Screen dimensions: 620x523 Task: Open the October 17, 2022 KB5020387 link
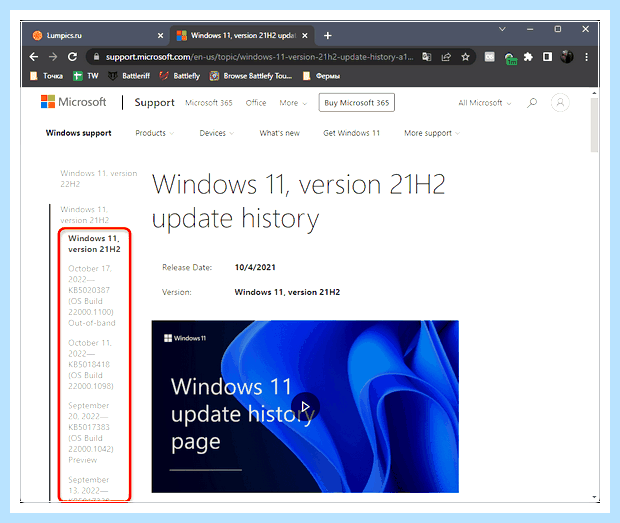(x=92, y=296)
